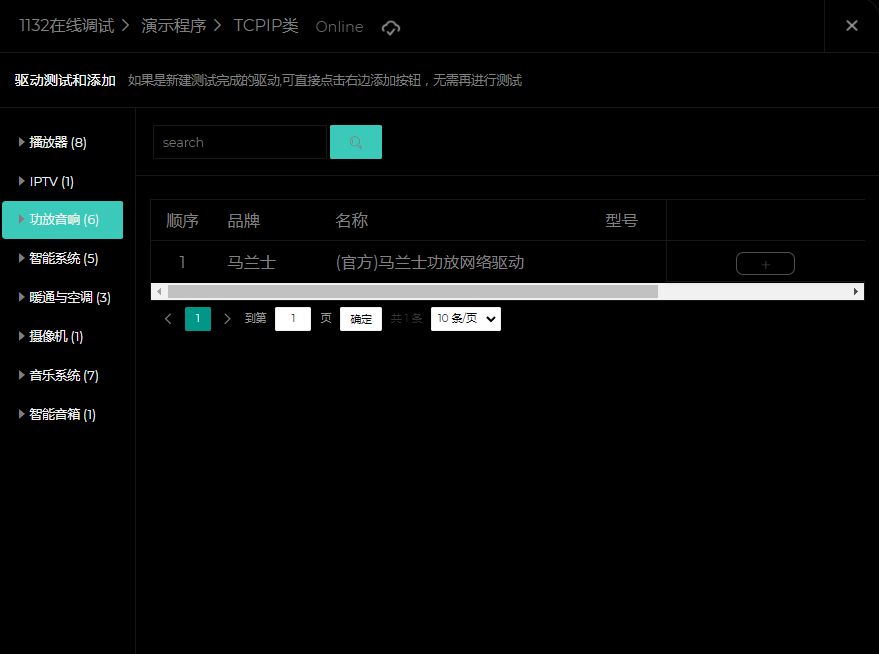
Task: Go to next page arrow
Action: click(x=227, y=319)
